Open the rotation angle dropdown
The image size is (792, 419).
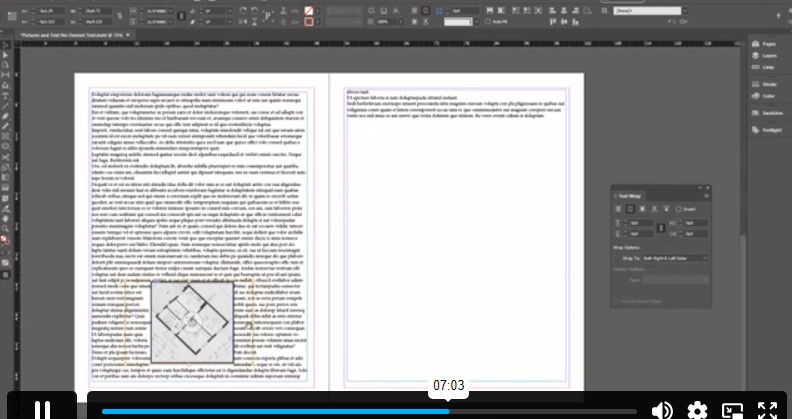[231, 11]
